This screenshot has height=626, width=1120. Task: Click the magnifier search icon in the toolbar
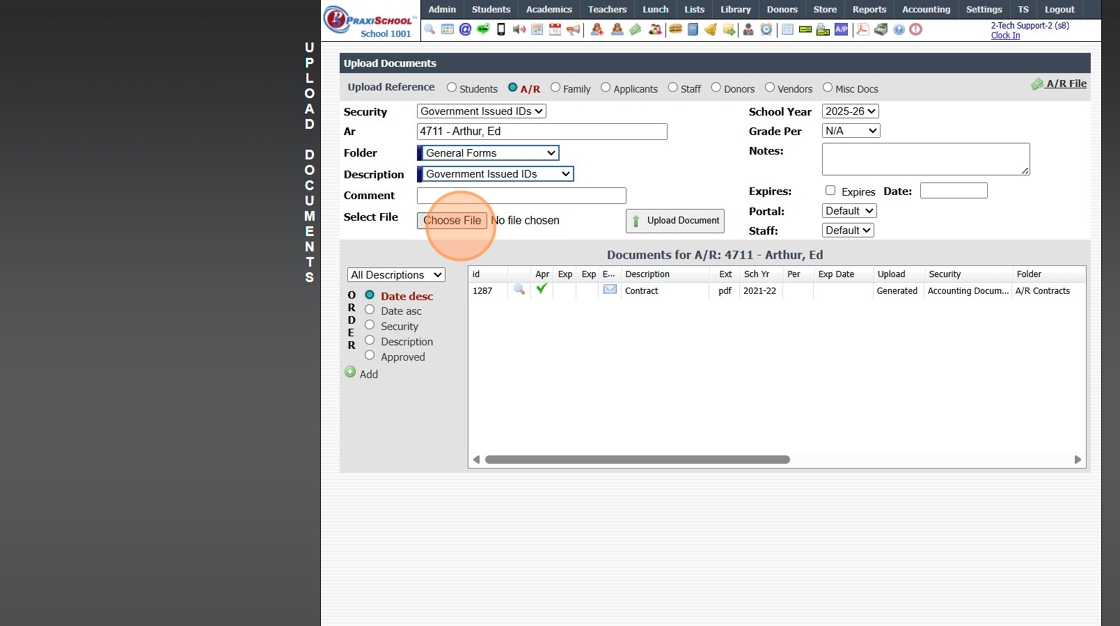430,30
